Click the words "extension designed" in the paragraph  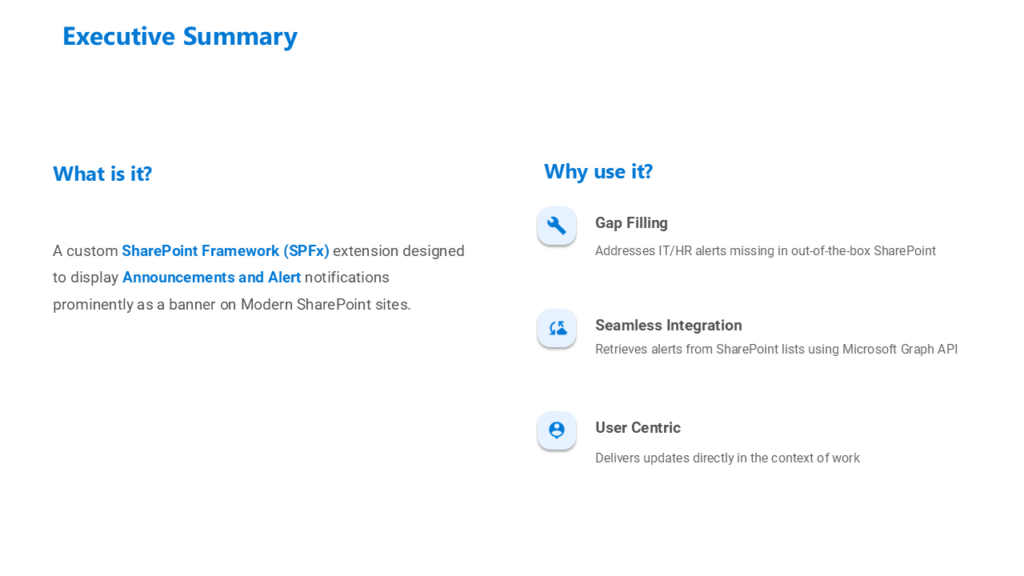coord(398,250)
